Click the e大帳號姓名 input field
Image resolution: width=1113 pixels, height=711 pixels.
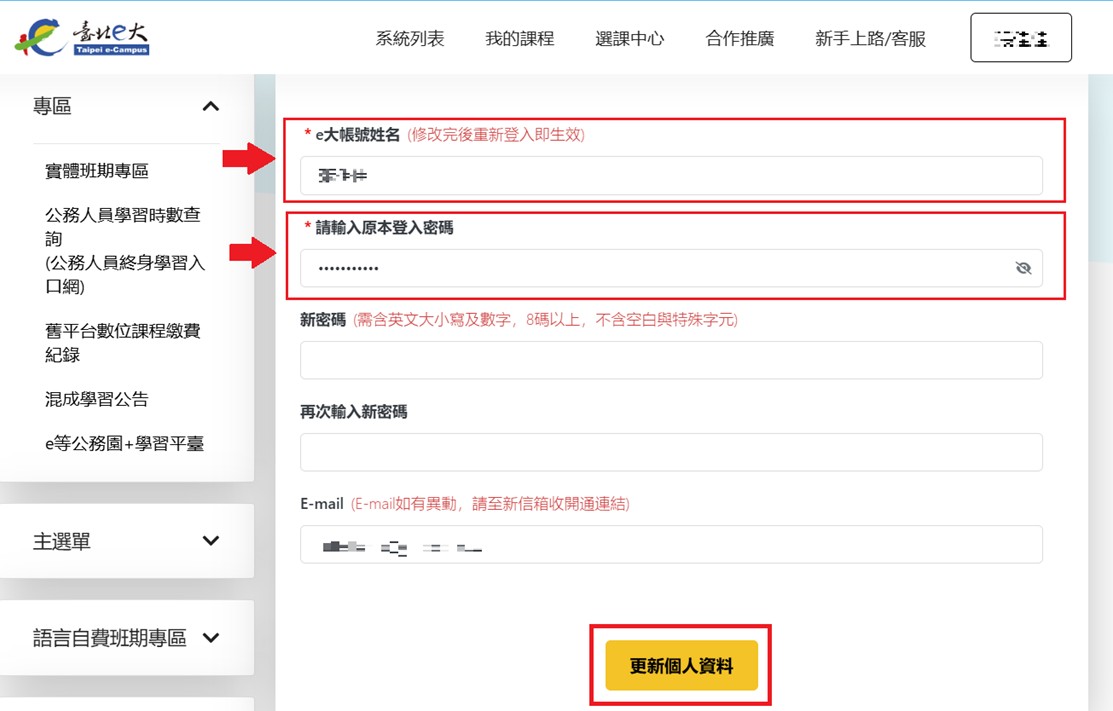point(670,176)
